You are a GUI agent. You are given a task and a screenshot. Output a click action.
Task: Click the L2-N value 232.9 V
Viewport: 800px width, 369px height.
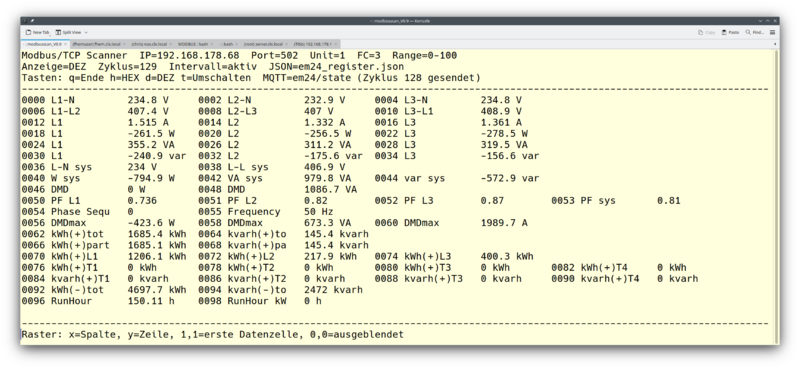pos(324,100)
